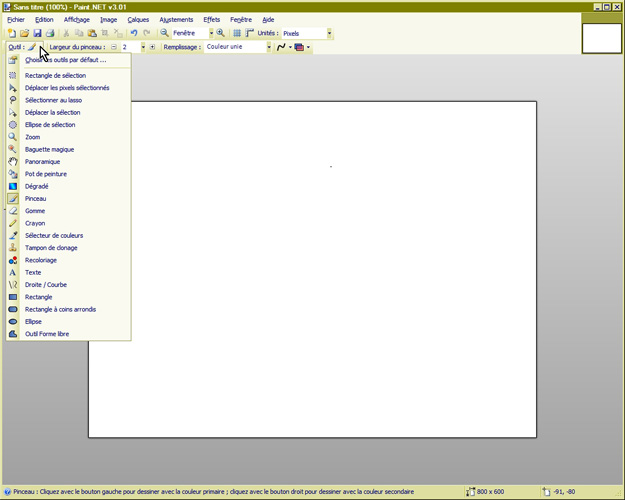625x500 pixels.
Task: Select the Sélecteur de couleurs tool
Action: click(60, 236)
